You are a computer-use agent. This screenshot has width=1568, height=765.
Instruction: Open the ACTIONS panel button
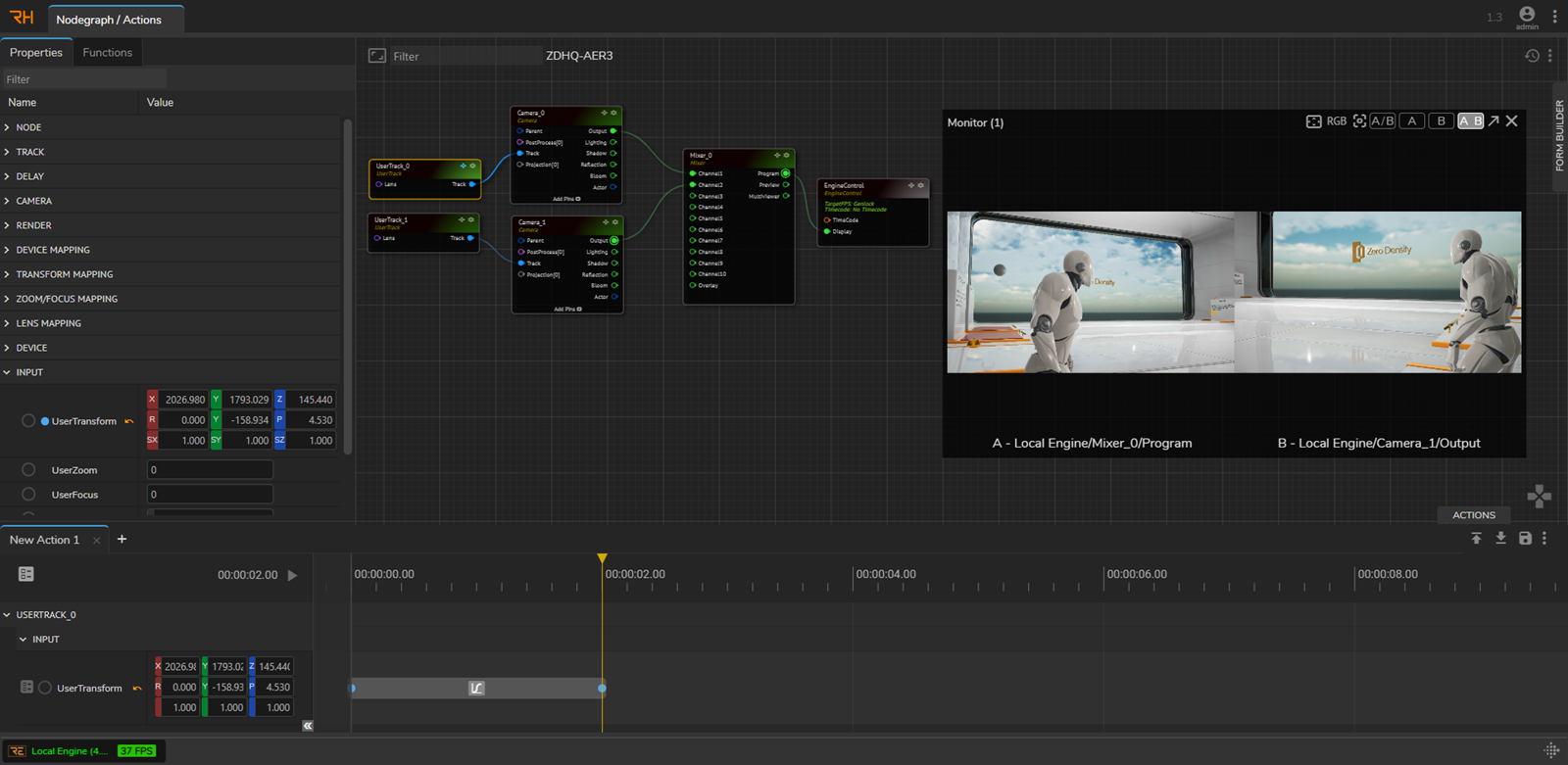pos(1473,515)
